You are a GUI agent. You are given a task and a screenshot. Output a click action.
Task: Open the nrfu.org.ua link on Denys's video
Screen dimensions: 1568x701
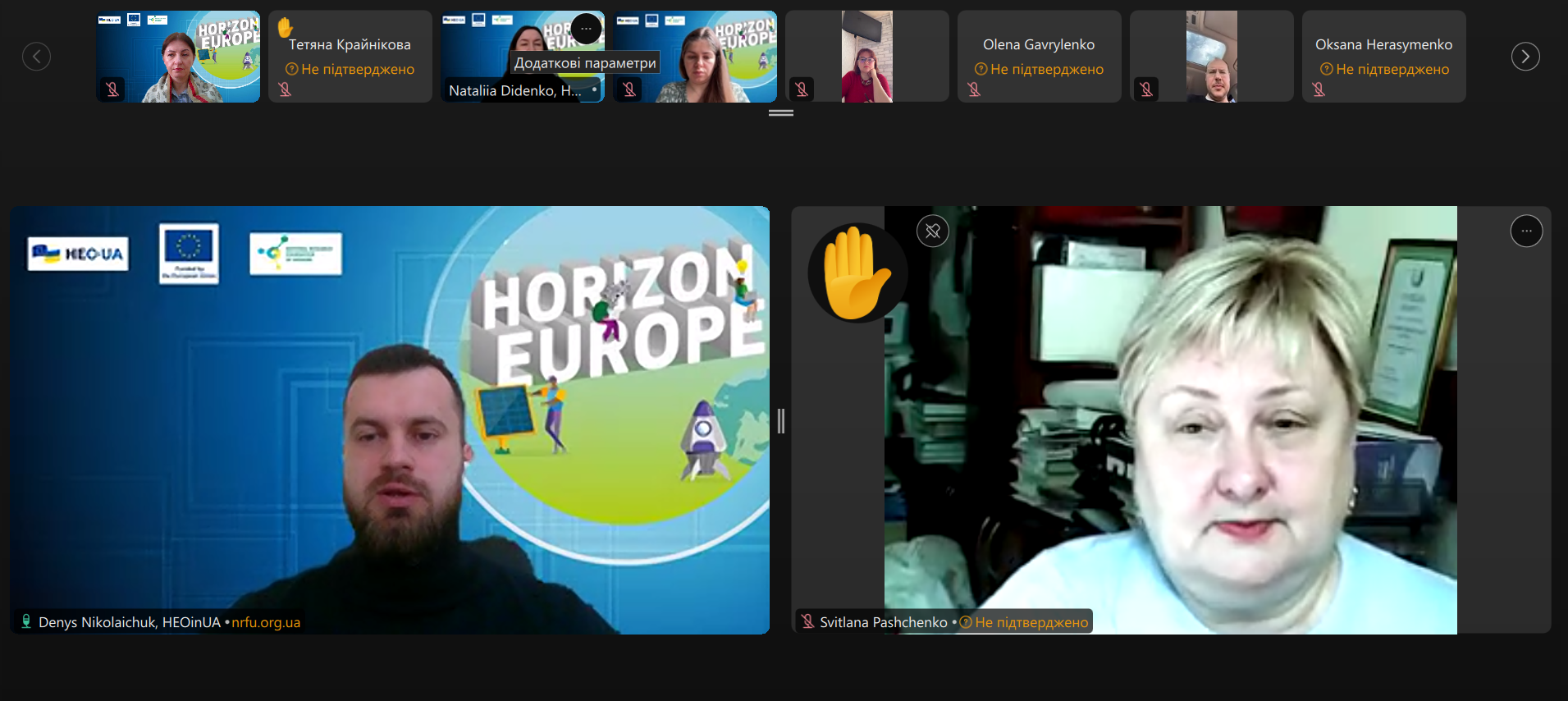266,622
